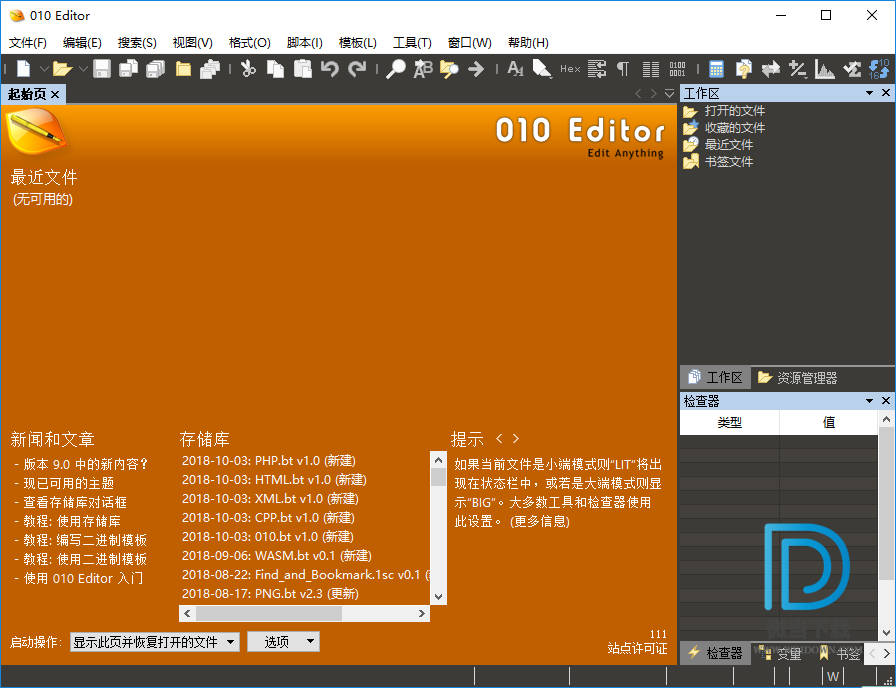
Task: Show more inspector tabs with right arrow
Action: click(887, 653)
